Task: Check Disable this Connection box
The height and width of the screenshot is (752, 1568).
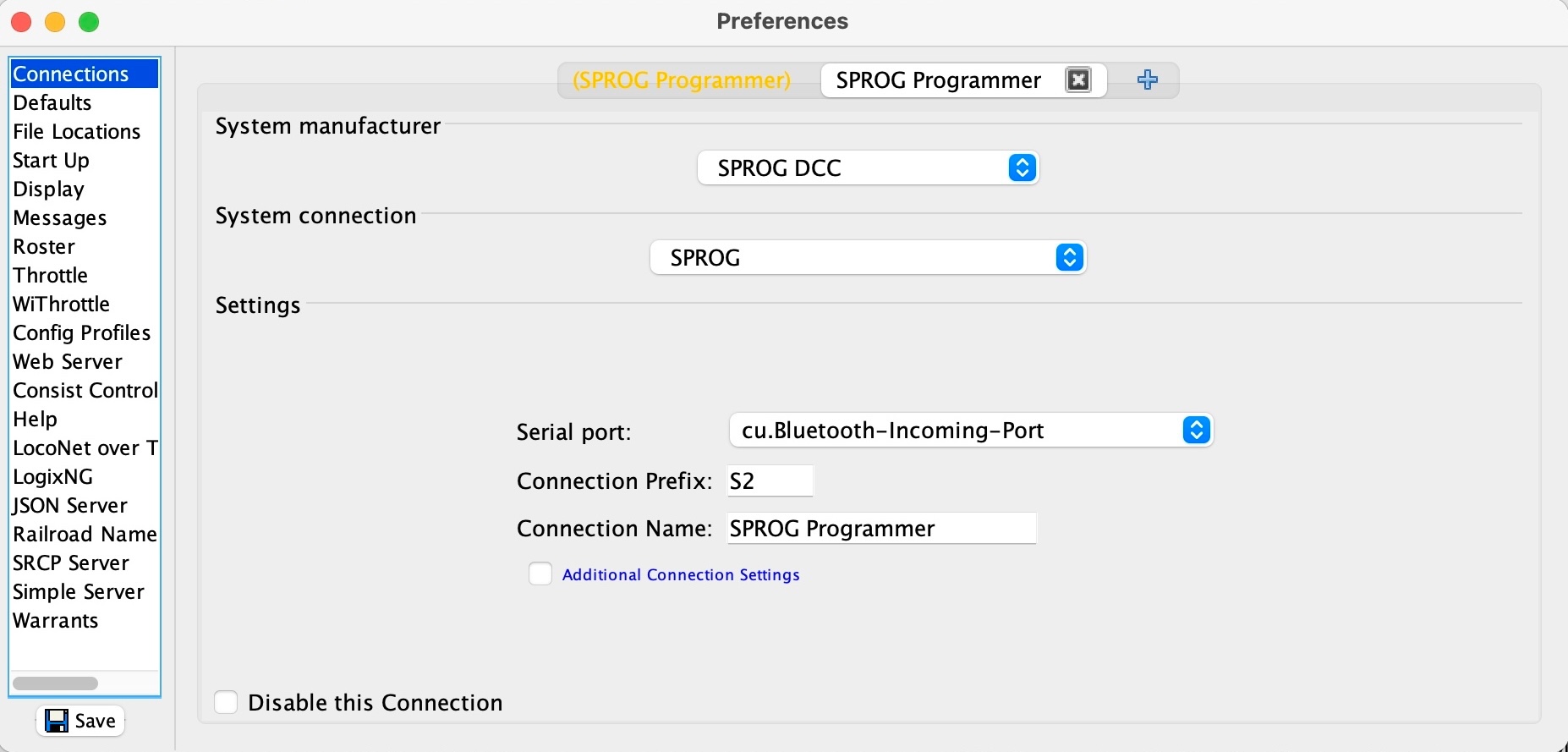Action: pyautogui.click(x=226, y=702)
